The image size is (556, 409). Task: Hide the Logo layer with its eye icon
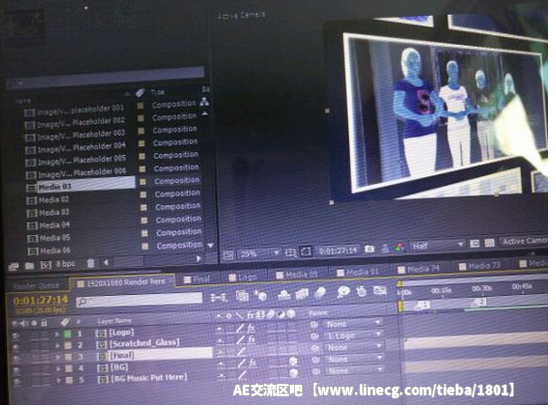click(15, 335)
